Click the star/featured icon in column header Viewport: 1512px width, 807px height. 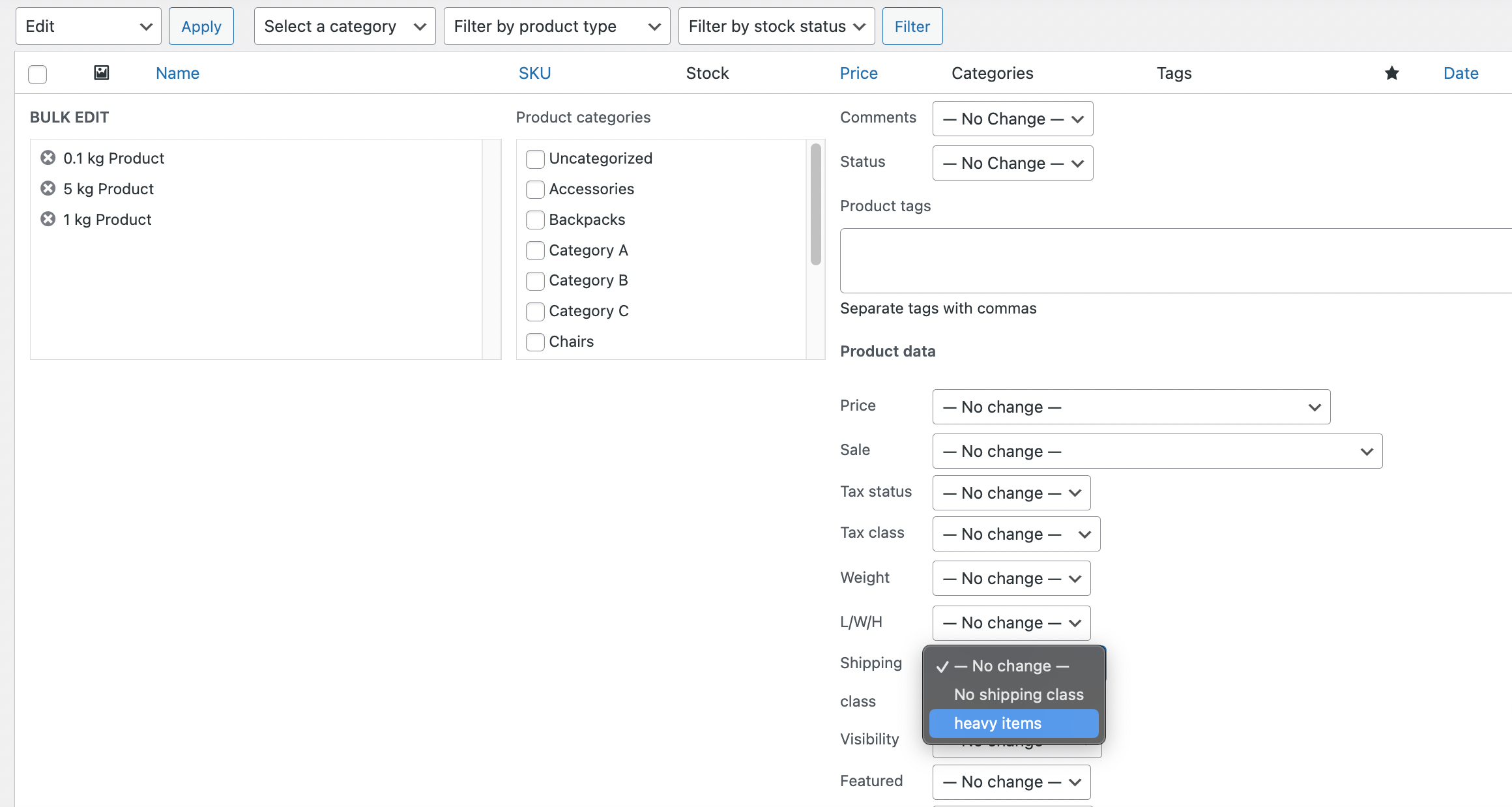click(1391, 73)
